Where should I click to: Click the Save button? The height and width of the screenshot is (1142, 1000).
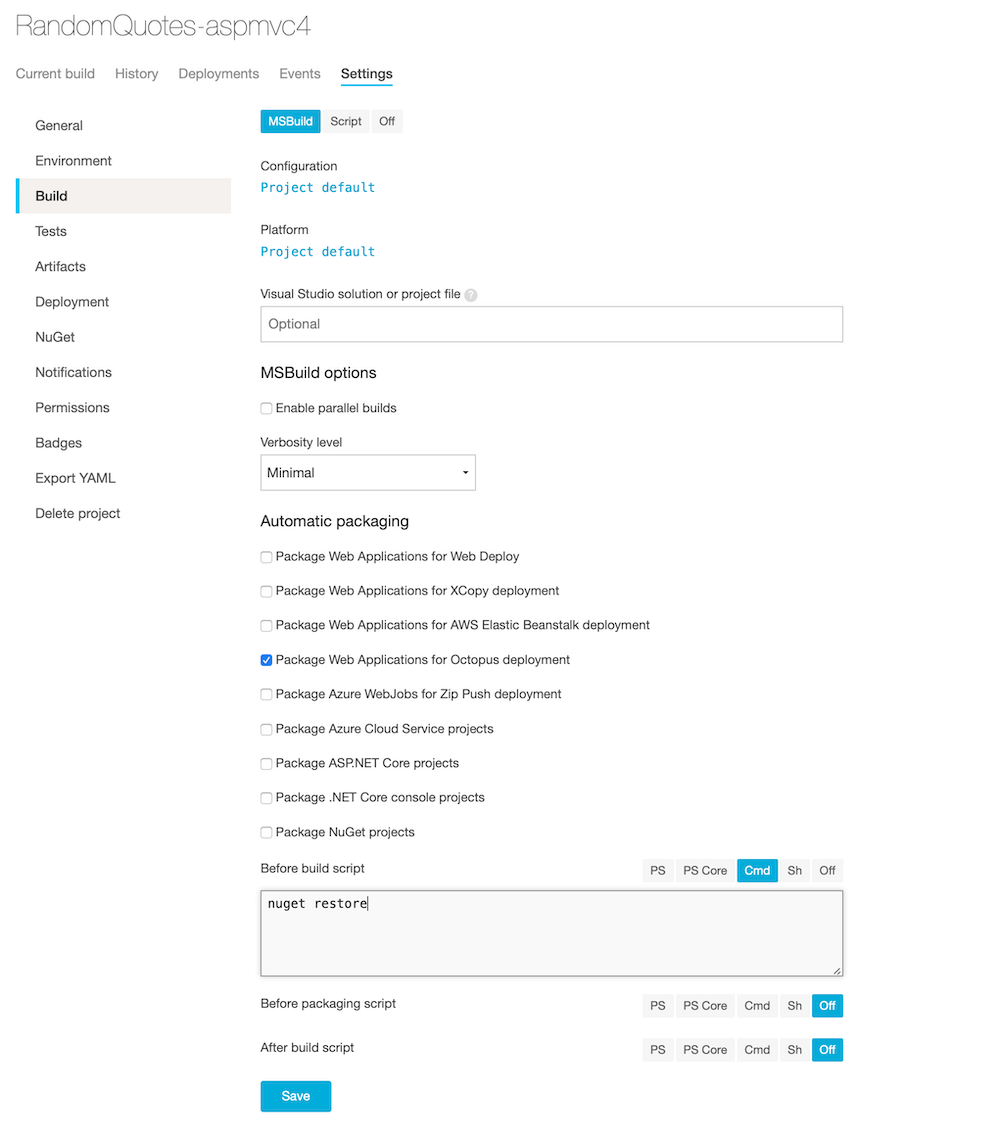[x=295, y=1096]
